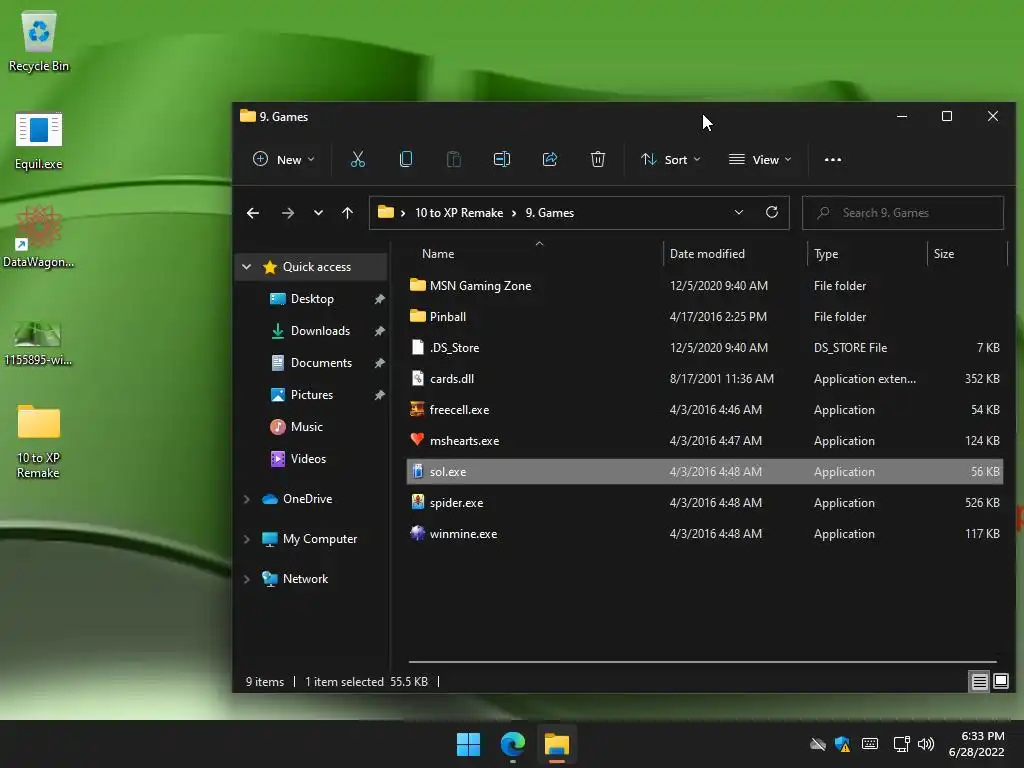Viewport: 1024px width, 768px height.
Task: Open the See more three-dots menu
Action: pyautogui.click(x=833, y=159)
